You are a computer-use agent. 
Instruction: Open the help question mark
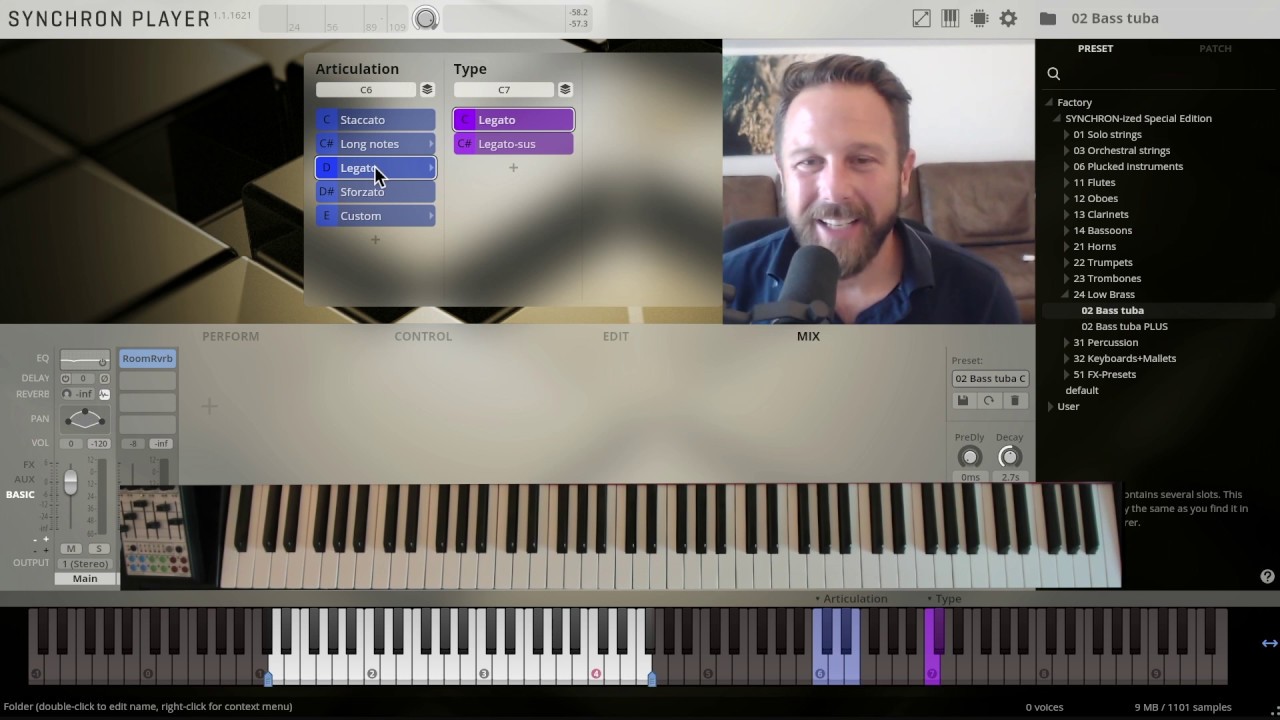1267,577
